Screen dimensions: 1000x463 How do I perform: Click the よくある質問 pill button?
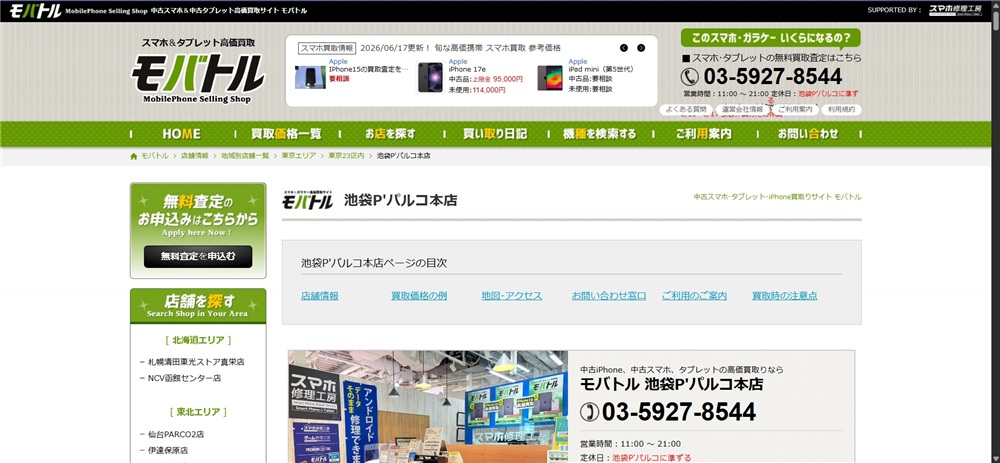point(686,110)
